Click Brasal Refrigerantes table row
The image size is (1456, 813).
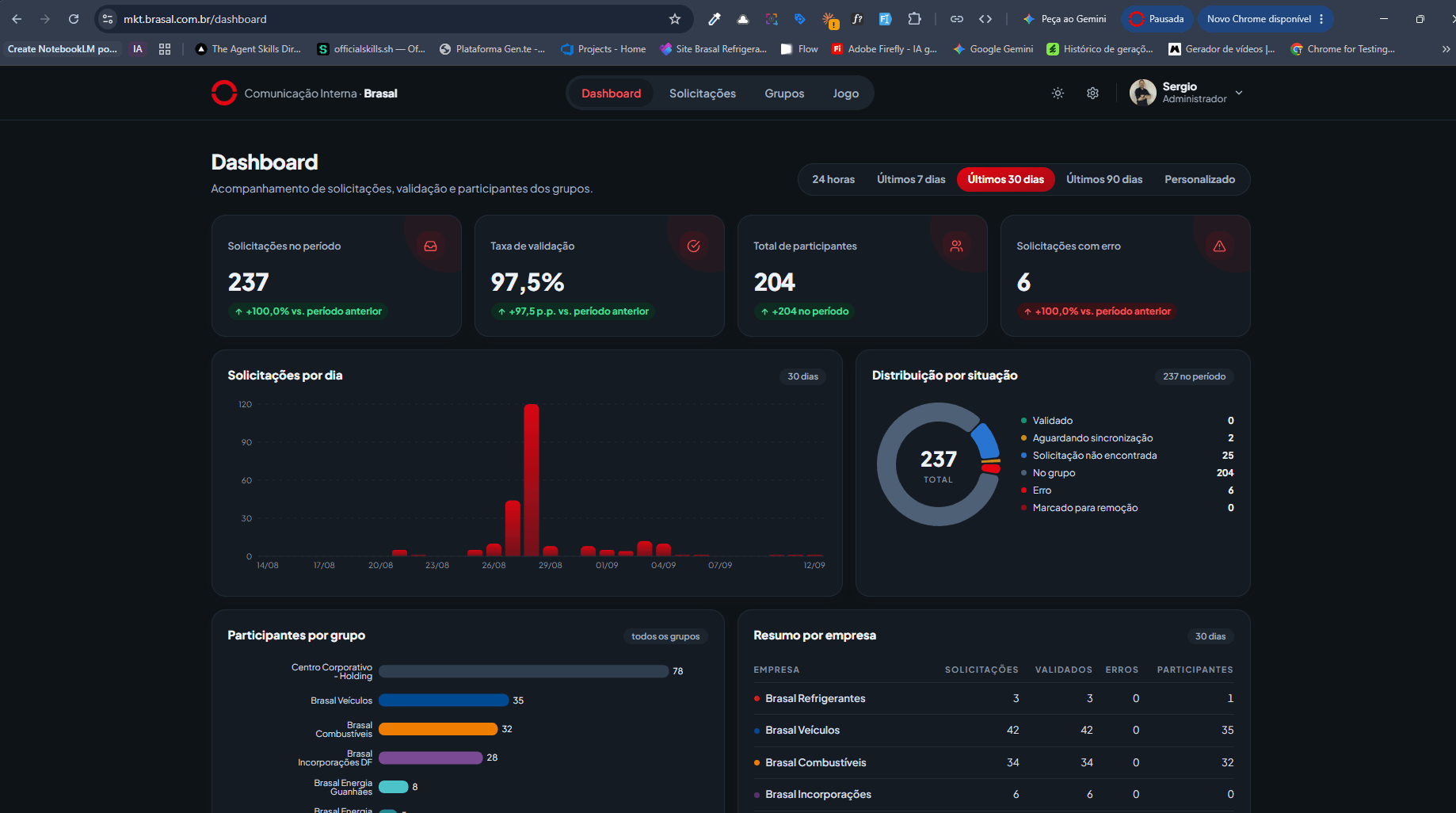(x=993, y=698)
